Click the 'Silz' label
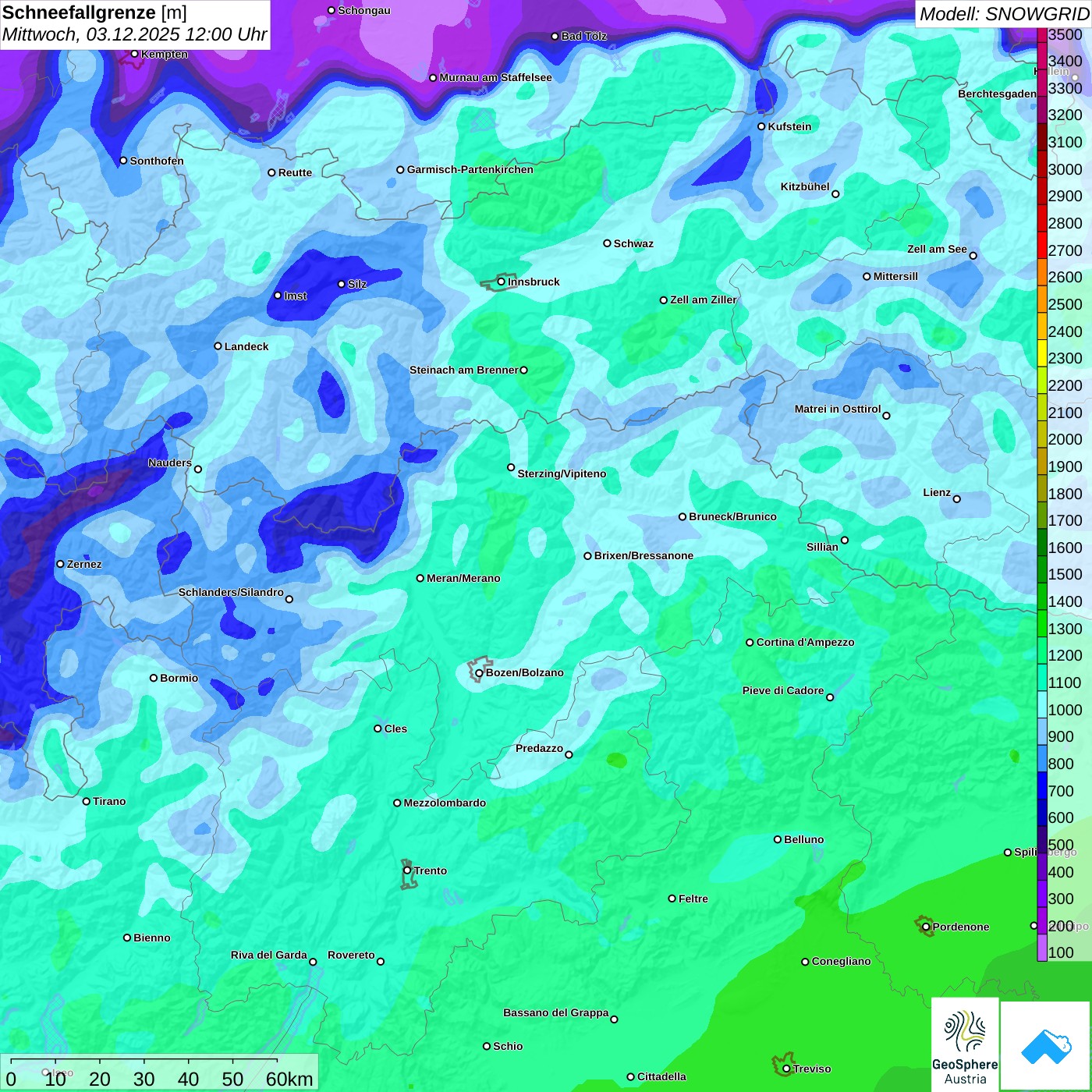This screenshot has height=1092, width=1092. pos(357,284)
